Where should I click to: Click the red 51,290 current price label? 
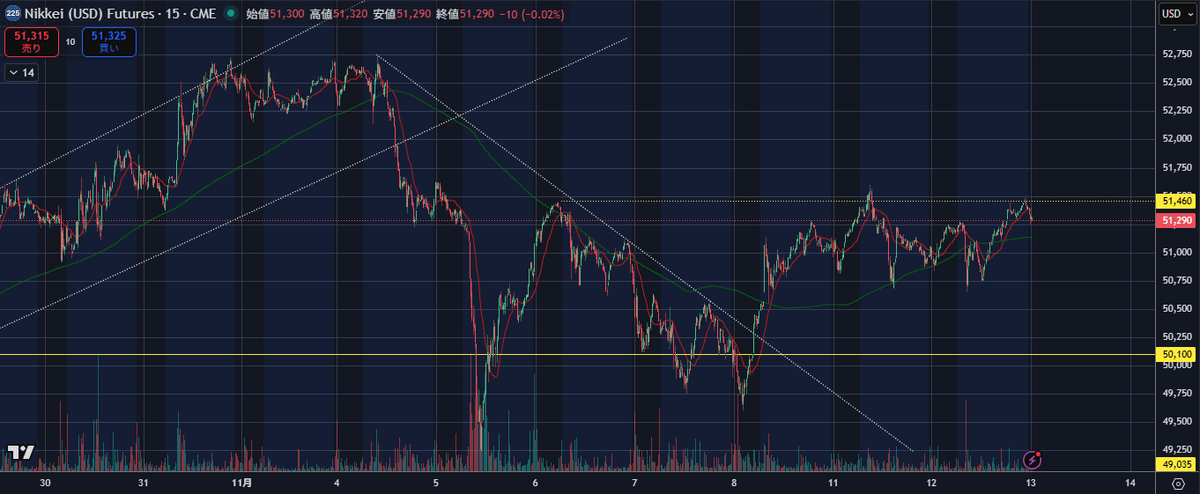1175,220
